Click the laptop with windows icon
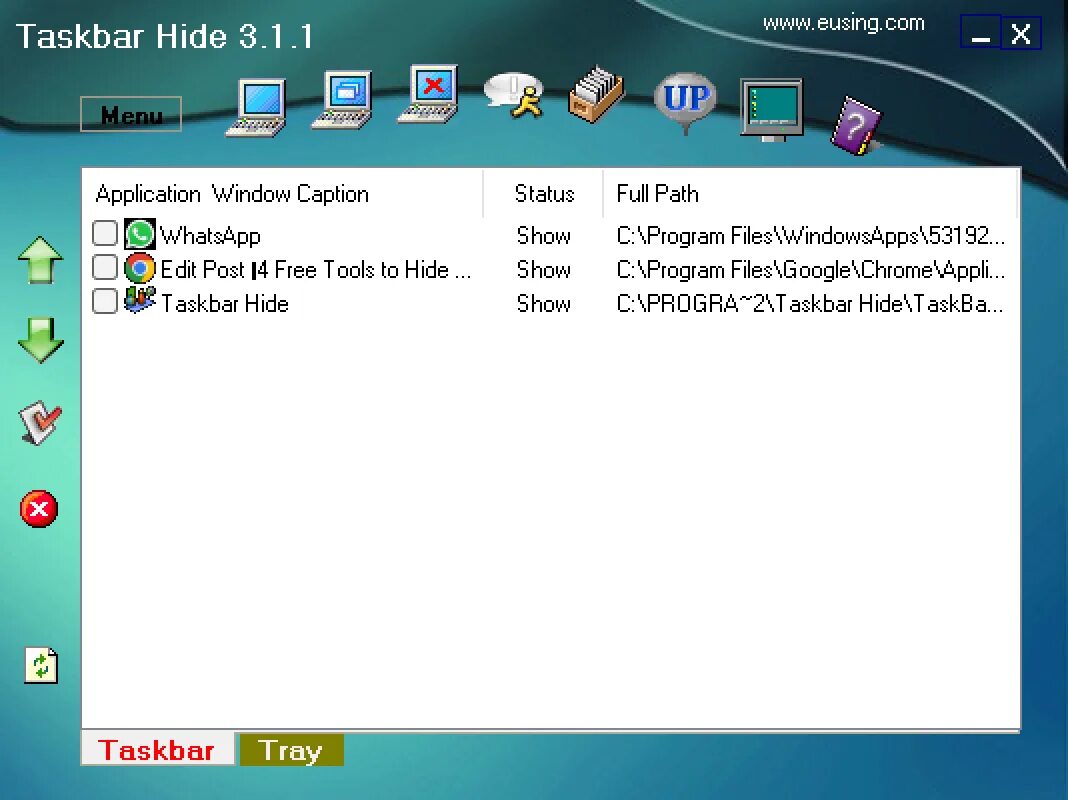The height and width of the screenshot is (800, 1068). pos(343,99)
